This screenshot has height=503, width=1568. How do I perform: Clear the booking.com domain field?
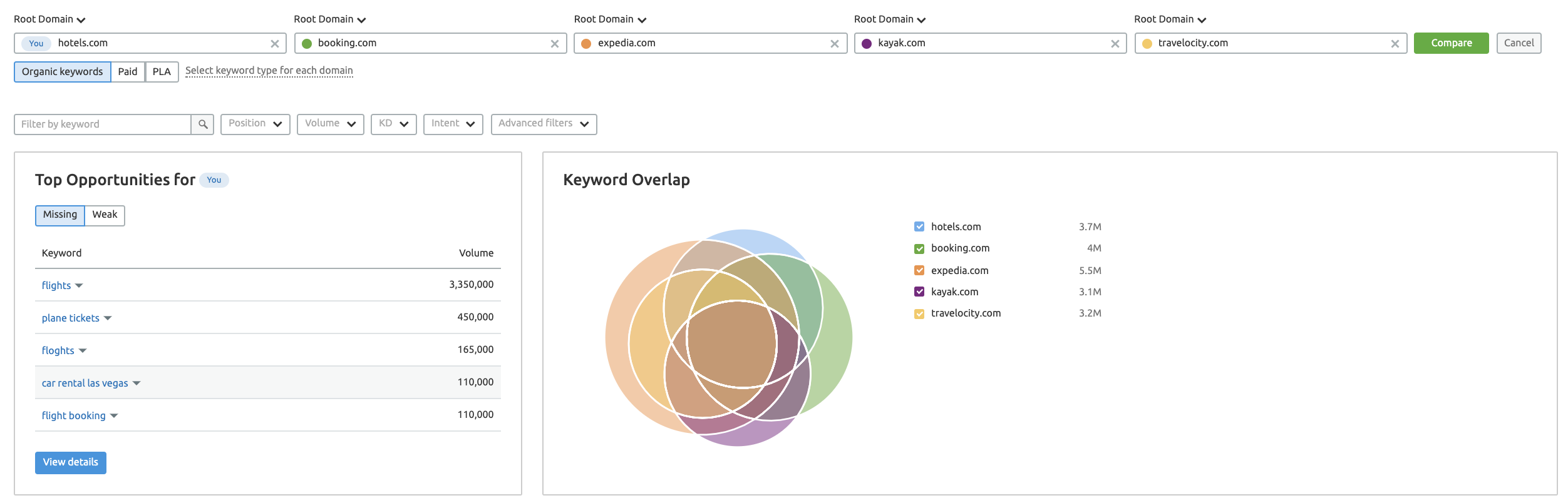tap(554, 44)
